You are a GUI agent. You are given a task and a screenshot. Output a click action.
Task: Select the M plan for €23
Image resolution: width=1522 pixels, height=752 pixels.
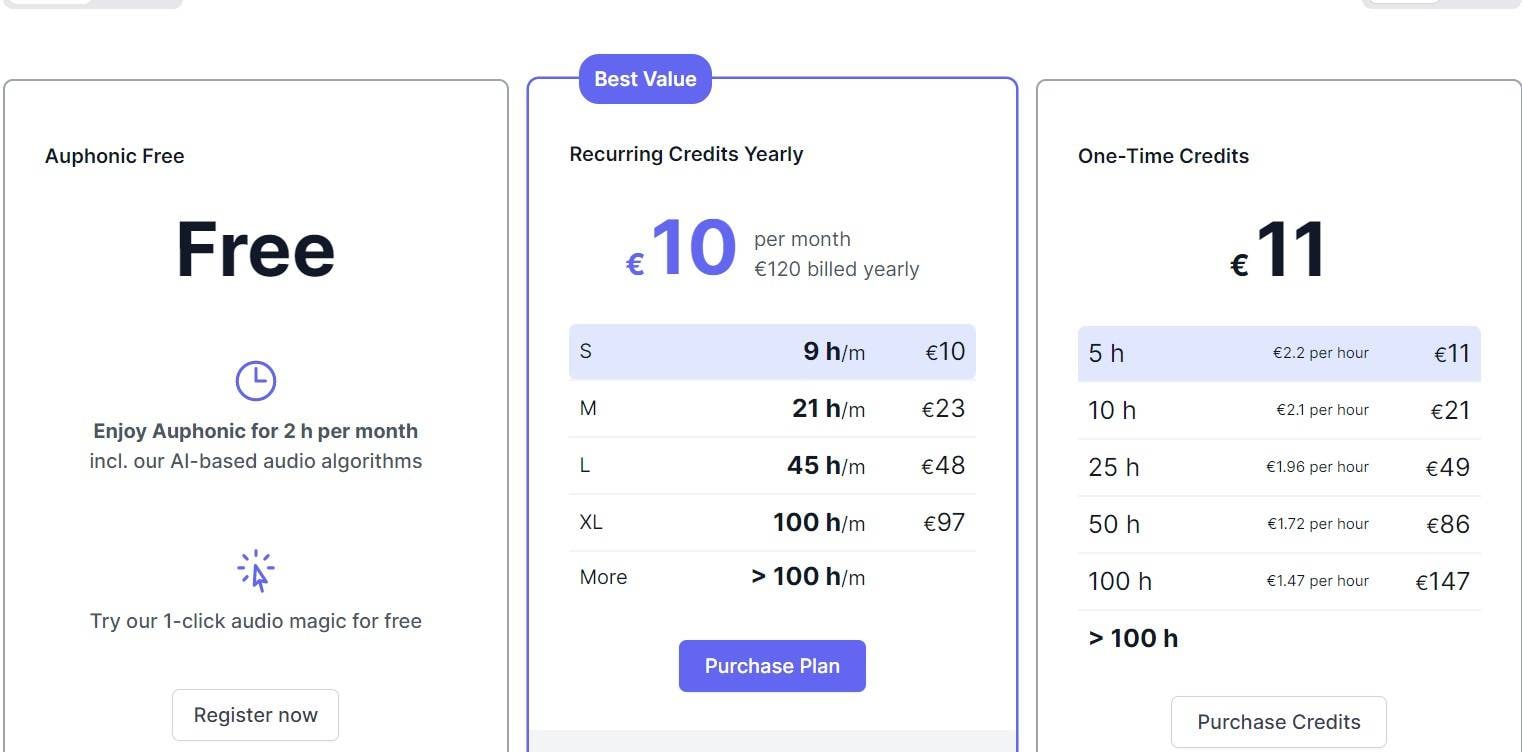tap(772, 409)
